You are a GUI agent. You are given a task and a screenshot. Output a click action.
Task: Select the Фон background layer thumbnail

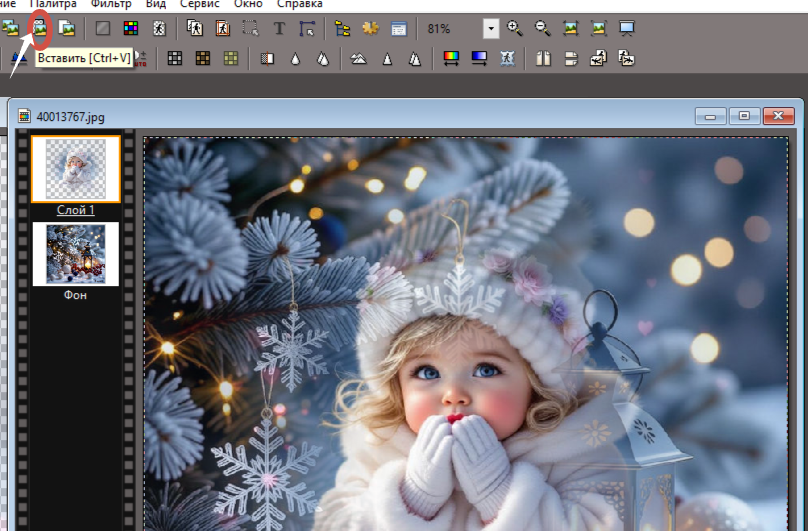point(76,253)
